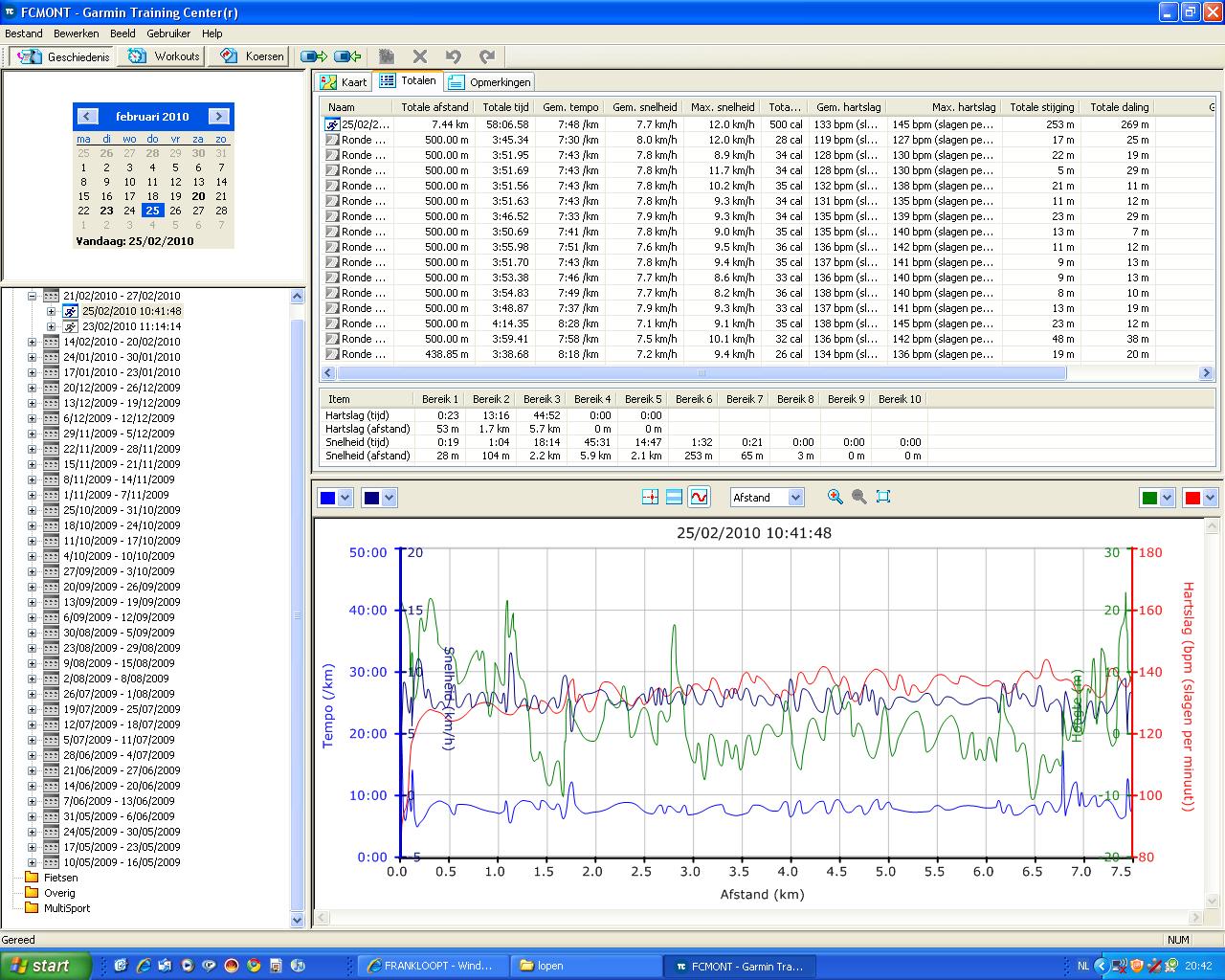Select day 23 in February calendar

pos(106,211)
